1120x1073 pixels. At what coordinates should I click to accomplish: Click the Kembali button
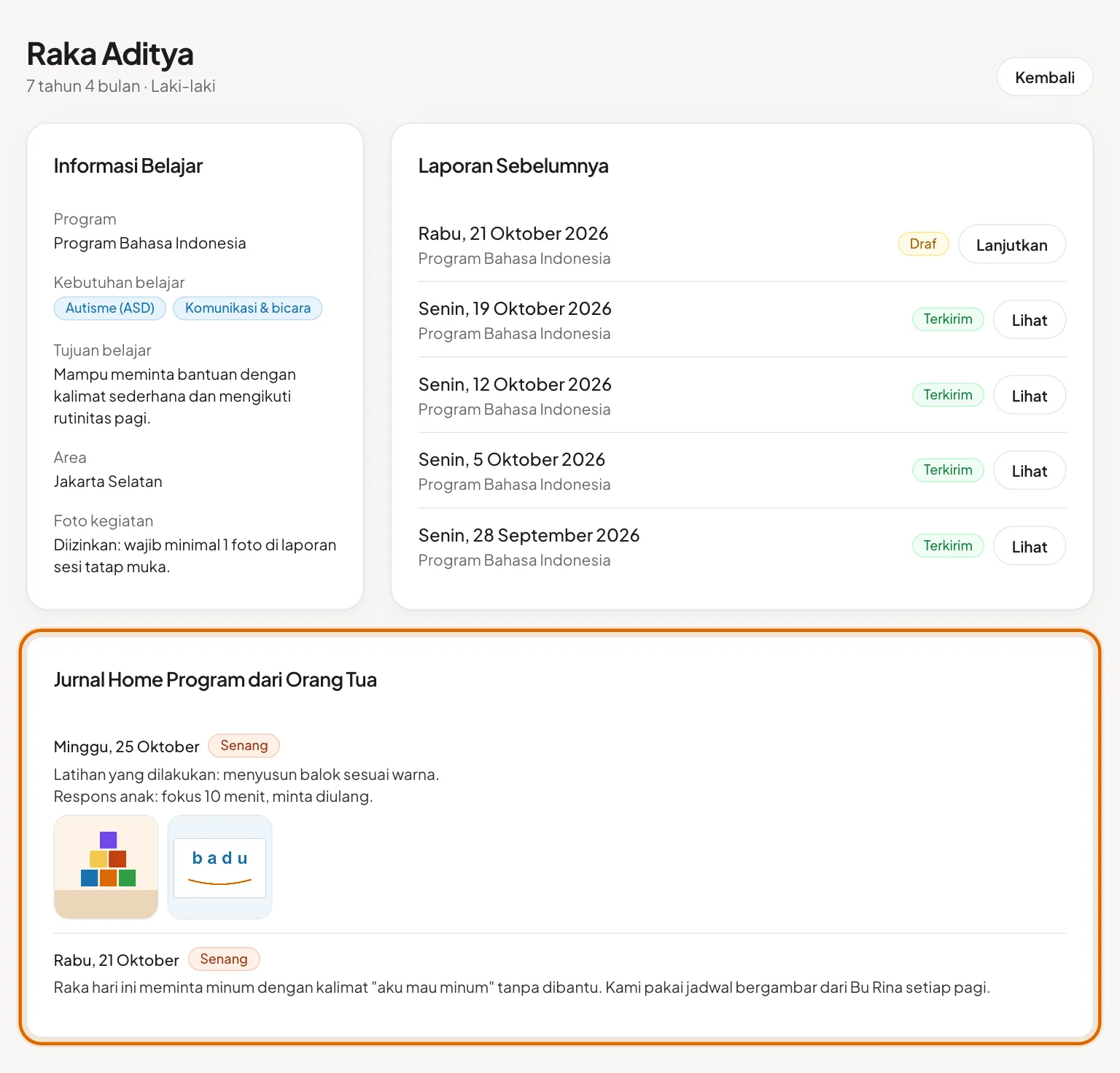[1044, 77]
